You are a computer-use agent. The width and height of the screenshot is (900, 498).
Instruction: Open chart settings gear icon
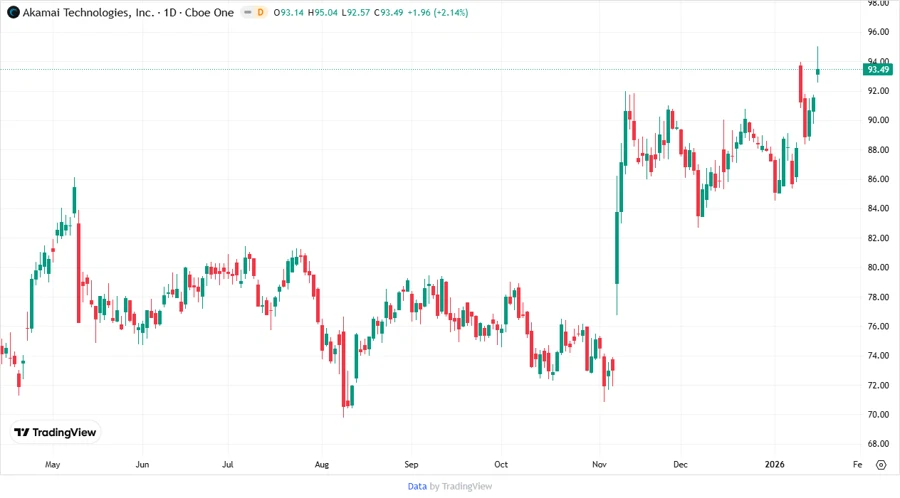point(881,465)
